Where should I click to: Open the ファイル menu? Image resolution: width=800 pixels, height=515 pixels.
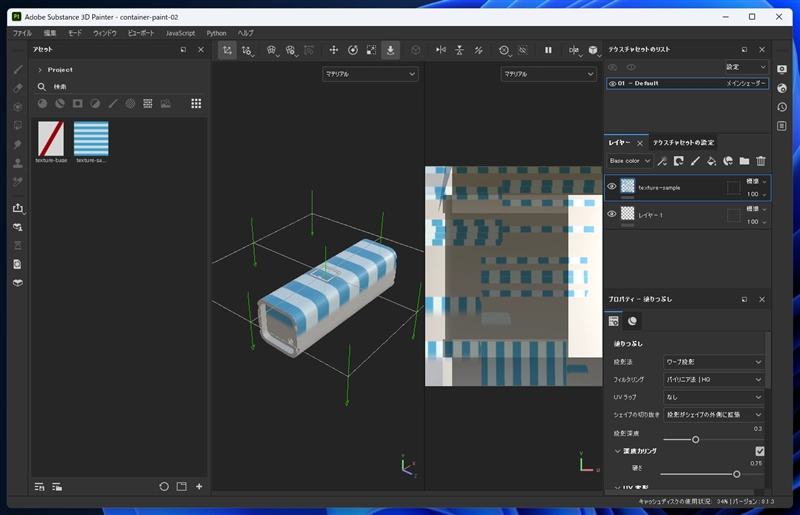tap(22, 33)
